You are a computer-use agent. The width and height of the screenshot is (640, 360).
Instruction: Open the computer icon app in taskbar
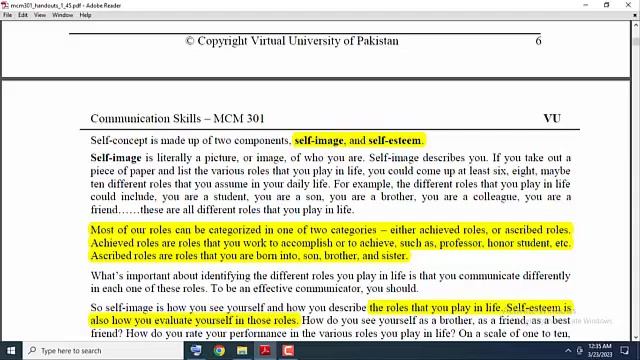[x=196, y=351]
